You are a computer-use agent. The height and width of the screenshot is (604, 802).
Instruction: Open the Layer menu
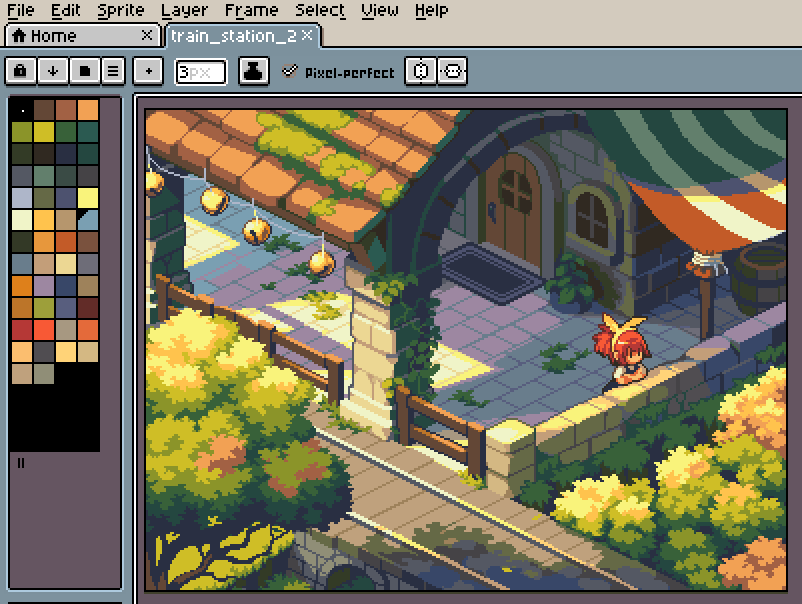pos(184,10)
